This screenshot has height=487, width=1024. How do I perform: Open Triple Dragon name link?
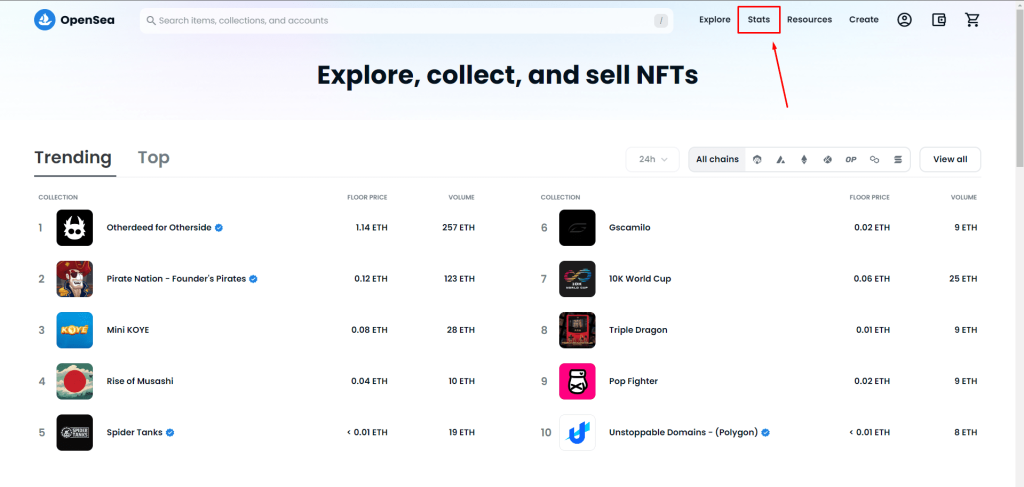[638, 330]
